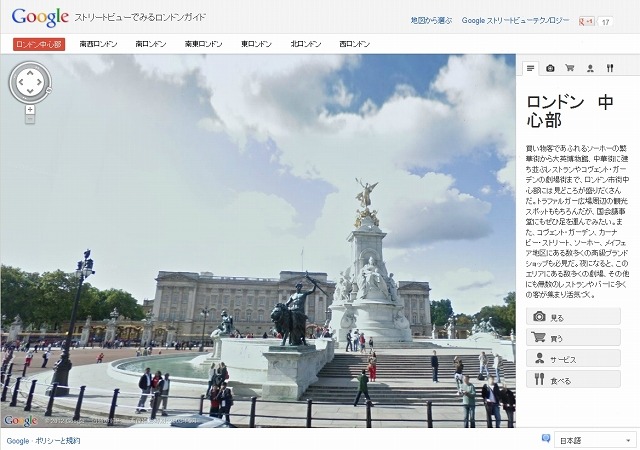Open the 地図から選ぶ link

431,20
